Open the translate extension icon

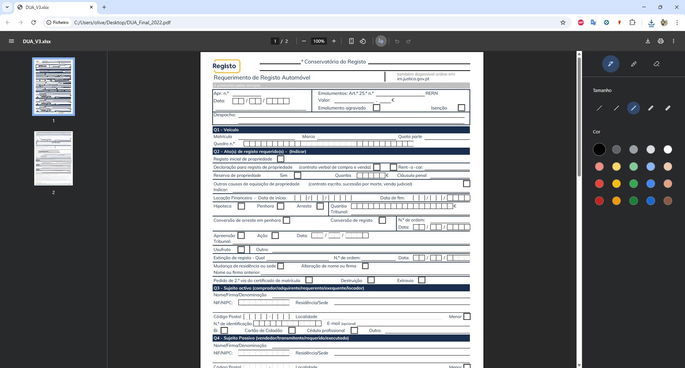[593, 22]
